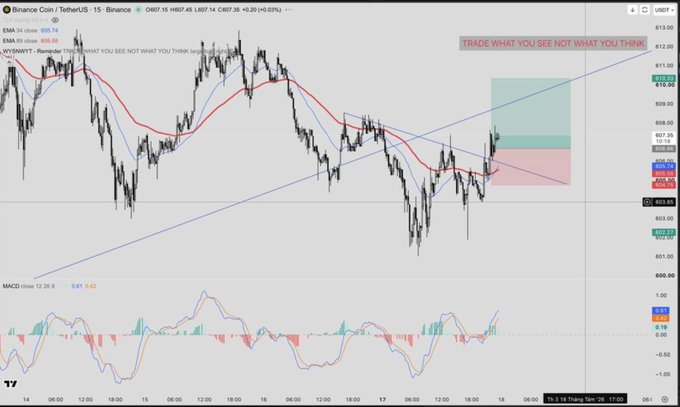The width and height of the screenshot is (680, 407).
Task: Toggle the eye icon of hidden indicator
Action: 55,20
